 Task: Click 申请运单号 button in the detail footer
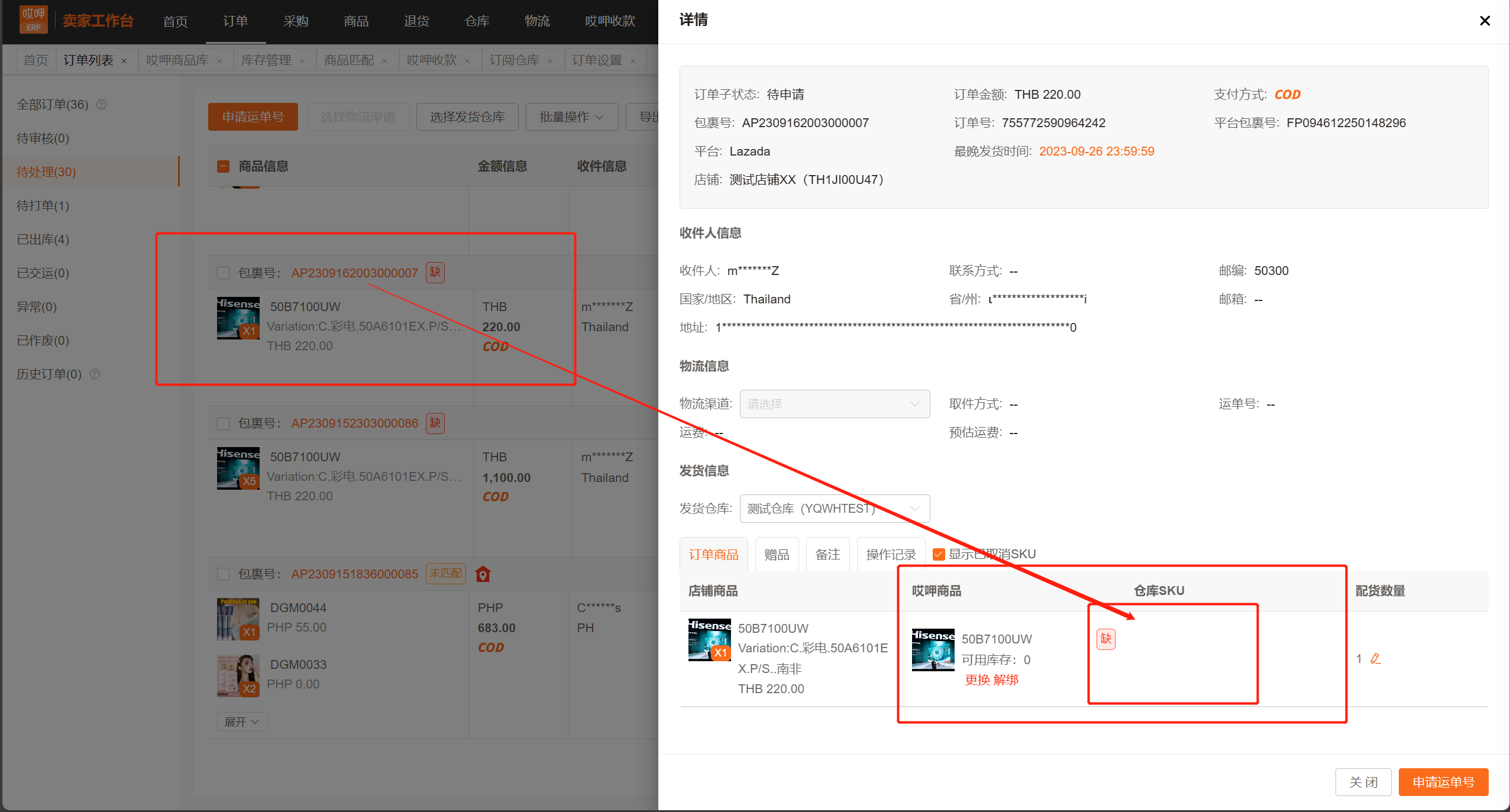pos(1443,782)
